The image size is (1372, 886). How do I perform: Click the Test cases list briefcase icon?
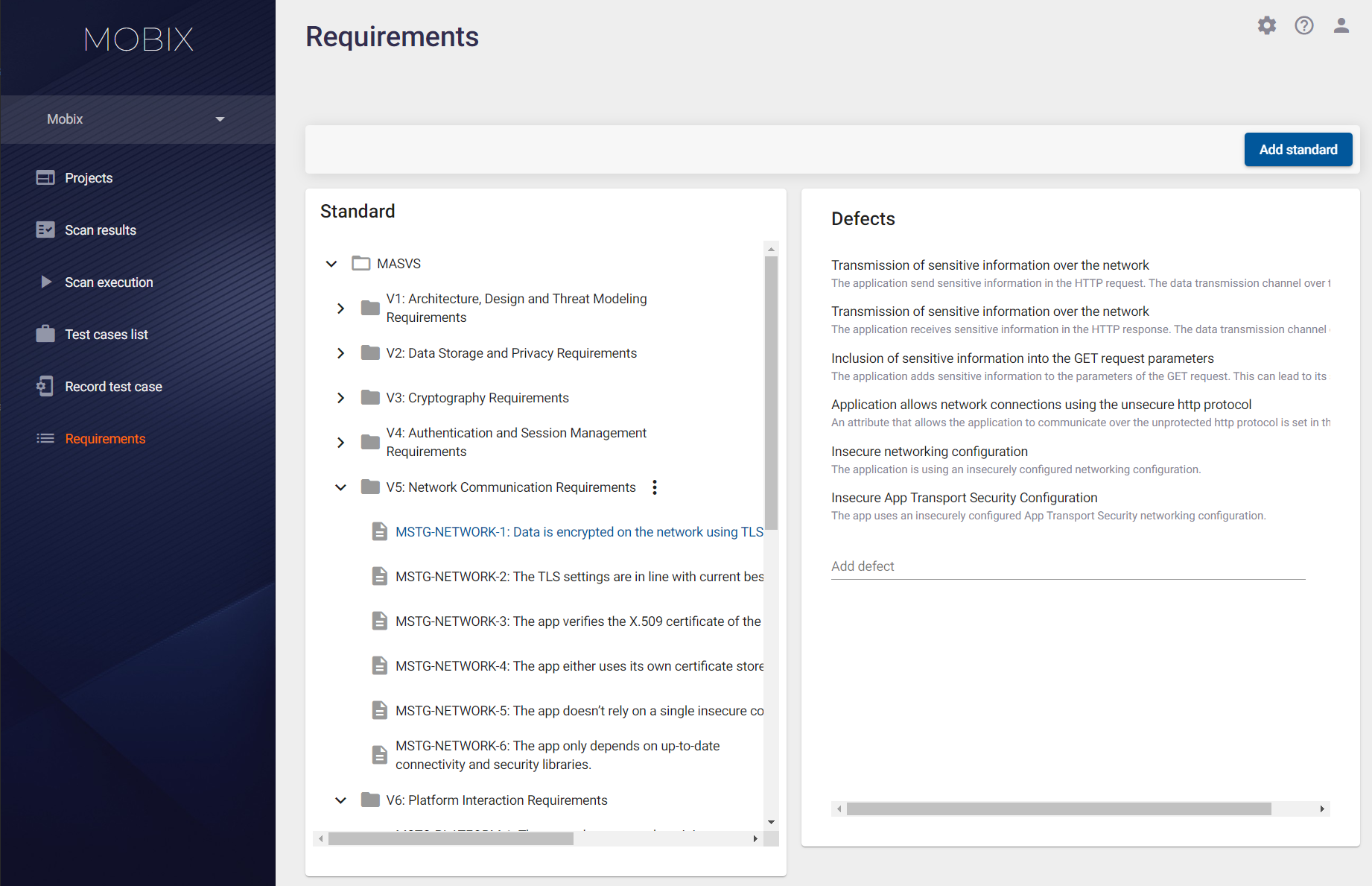(45, 334)
